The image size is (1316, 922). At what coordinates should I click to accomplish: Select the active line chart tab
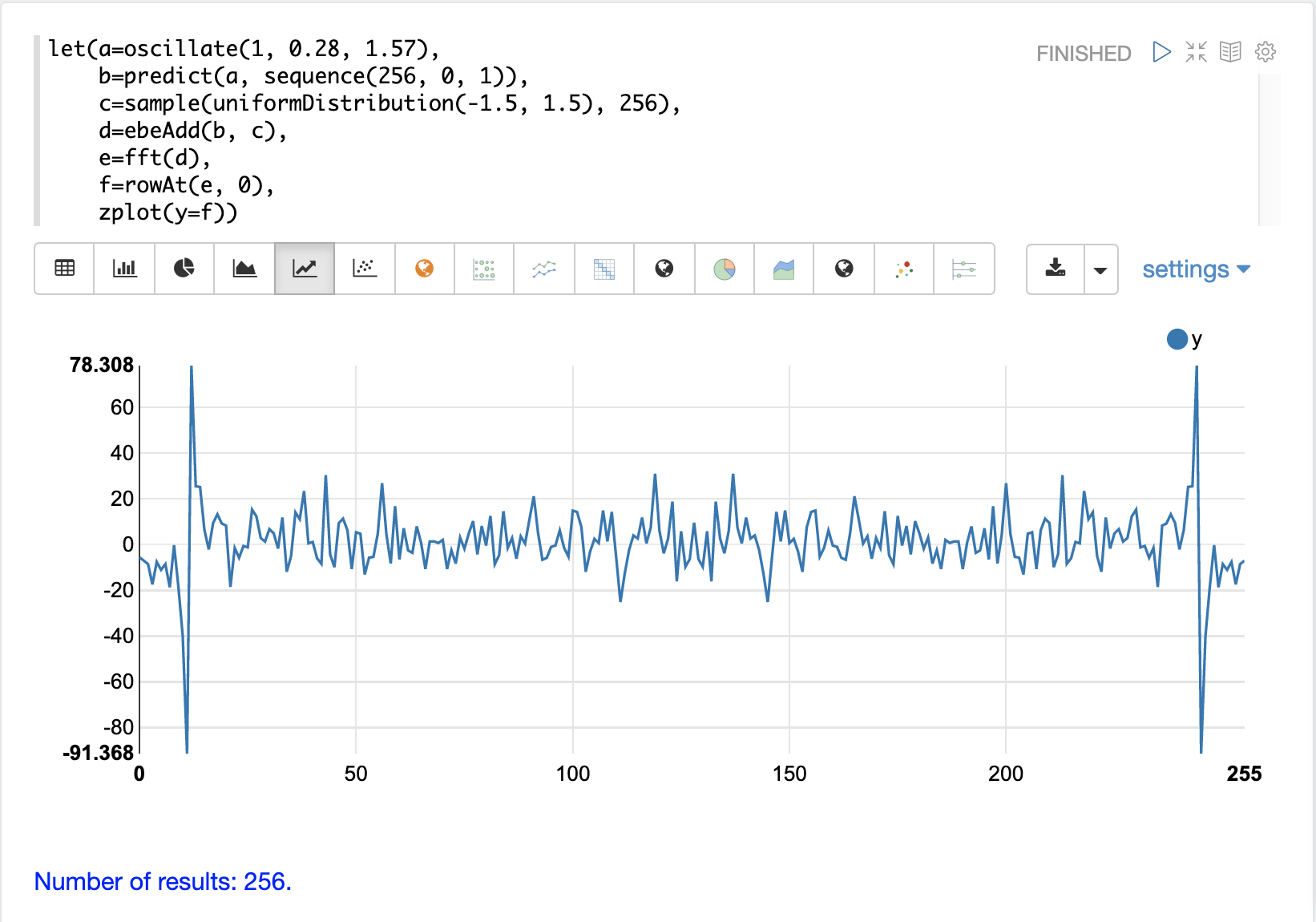[x=305, y=269]
